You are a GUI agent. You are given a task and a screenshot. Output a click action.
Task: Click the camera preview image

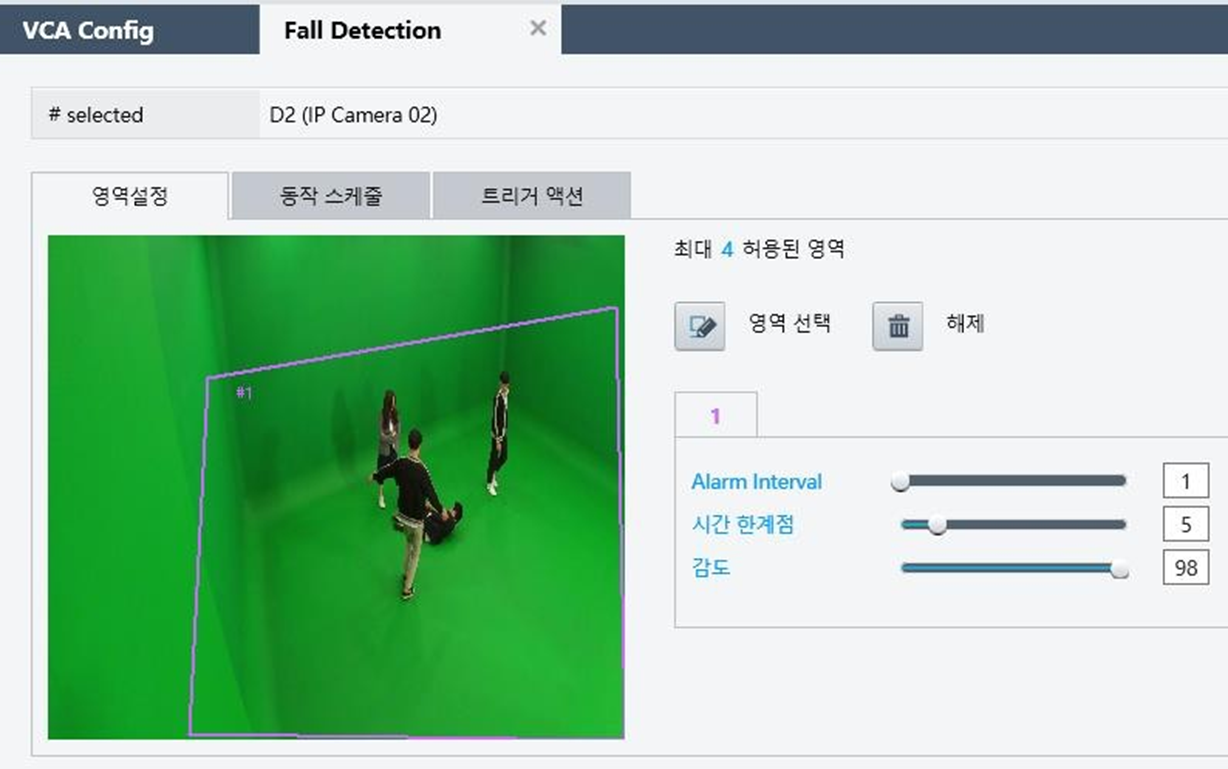pos(336,487)
